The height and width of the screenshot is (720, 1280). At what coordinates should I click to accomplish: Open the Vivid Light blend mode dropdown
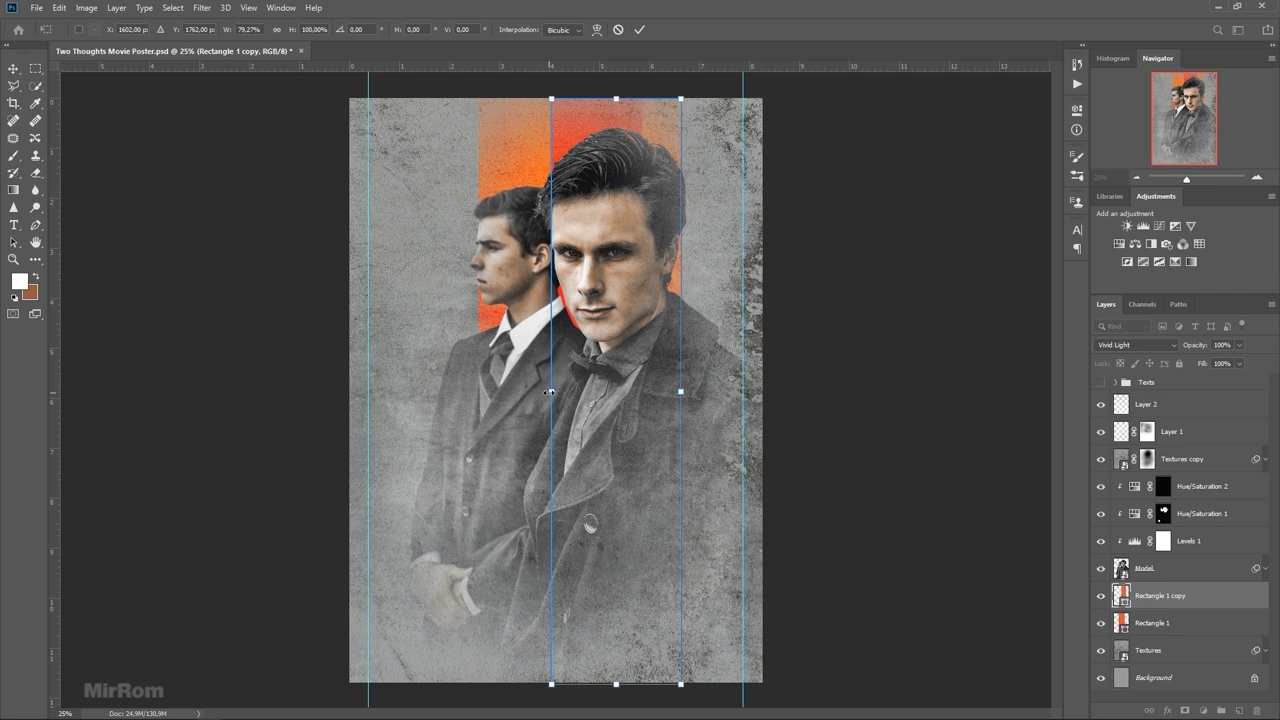click(1136, 345)
